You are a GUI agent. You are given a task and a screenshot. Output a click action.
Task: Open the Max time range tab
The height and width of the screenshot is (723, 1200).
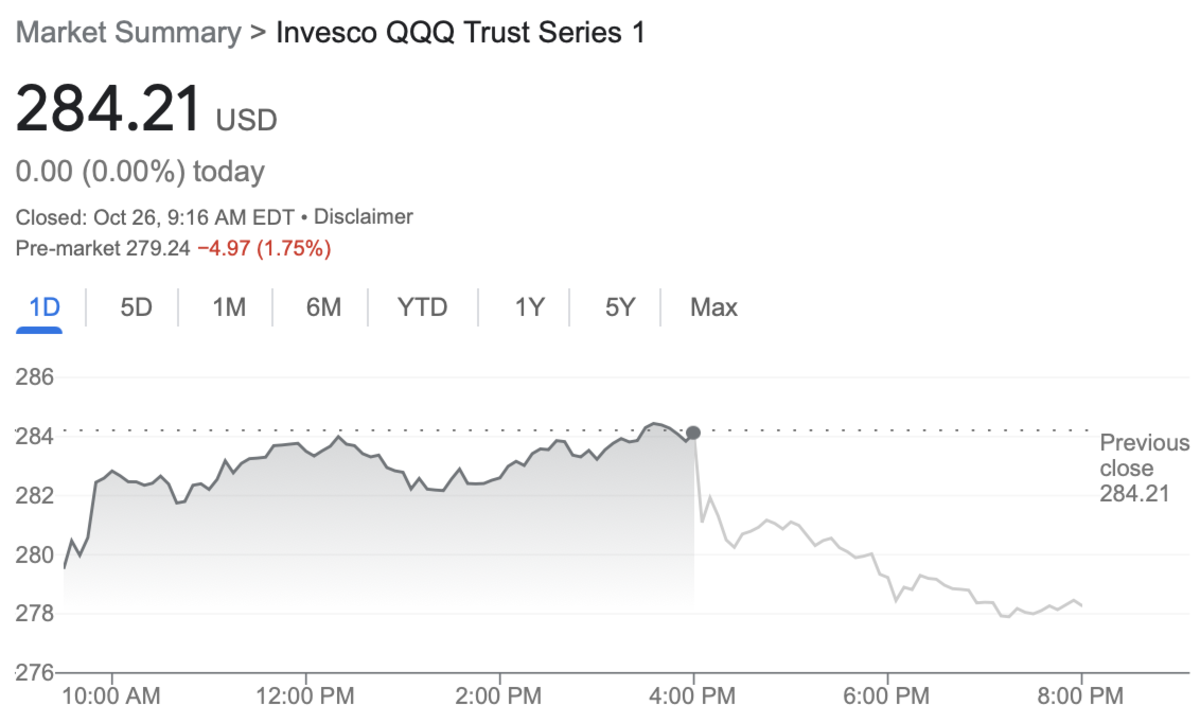(x=714, y=307)
